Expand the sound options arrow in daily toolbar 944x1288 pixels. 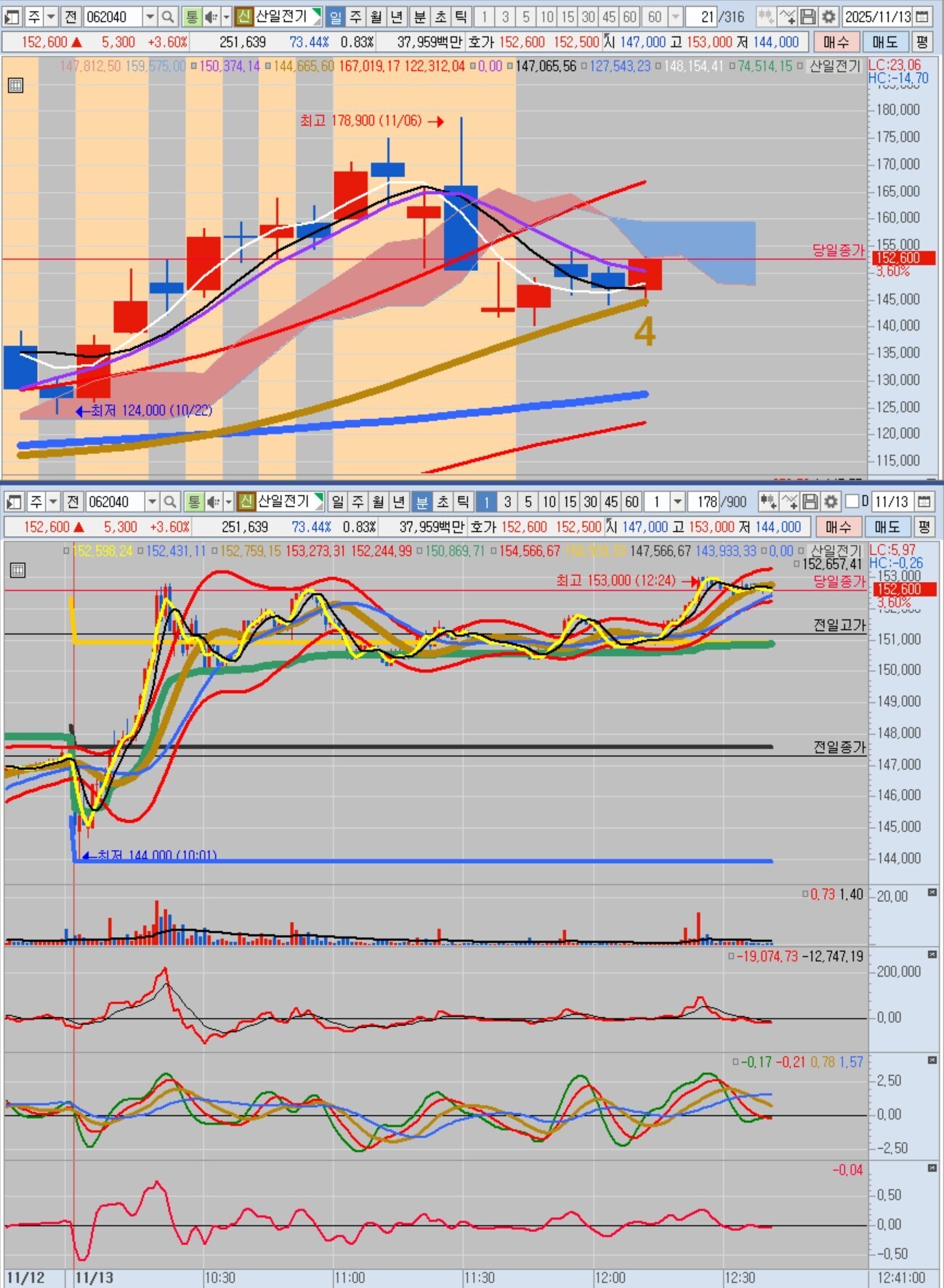click(x=226, y=16)
